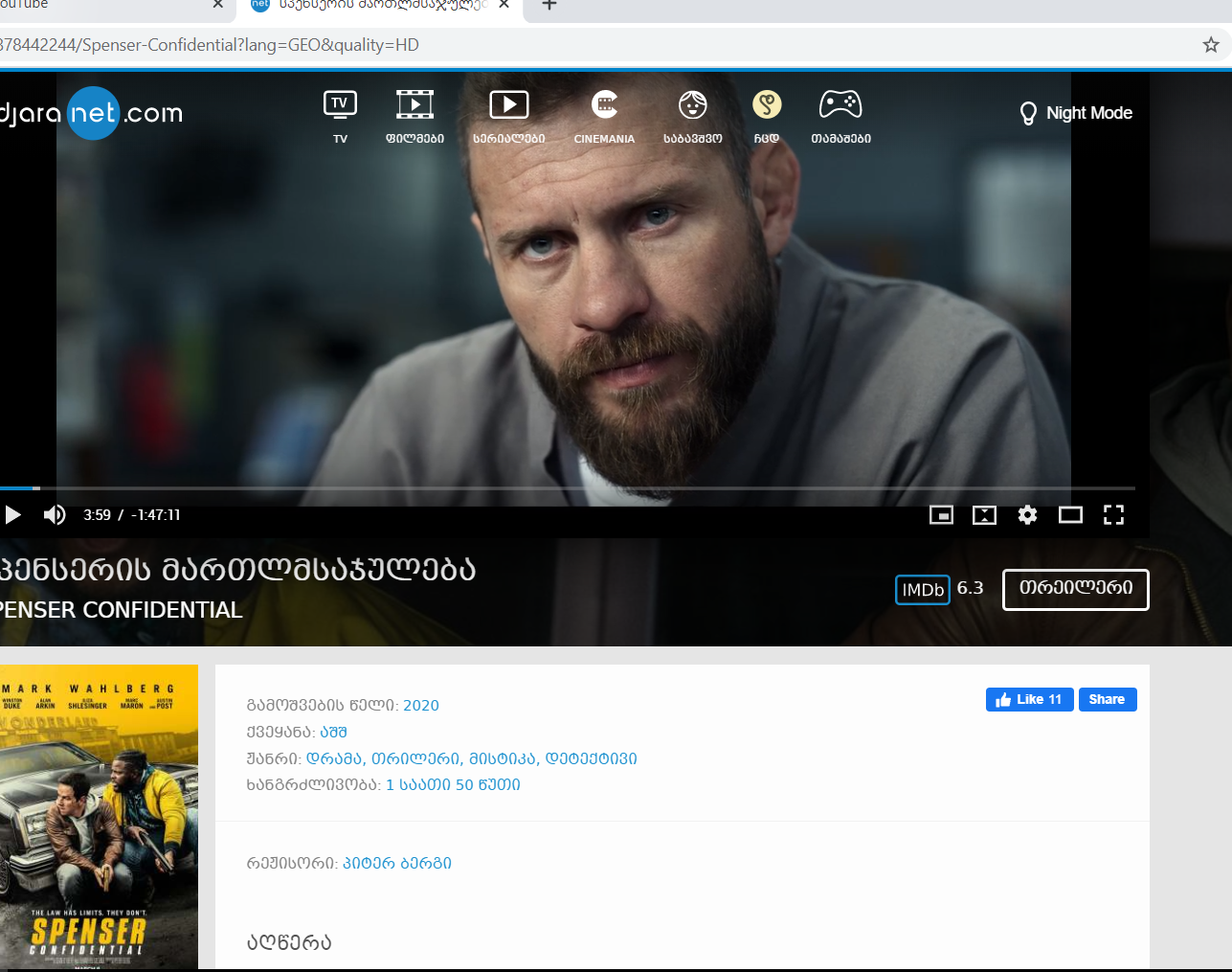Bookmark this page with the star
Screen dimensions: 1232x972
1211,45
